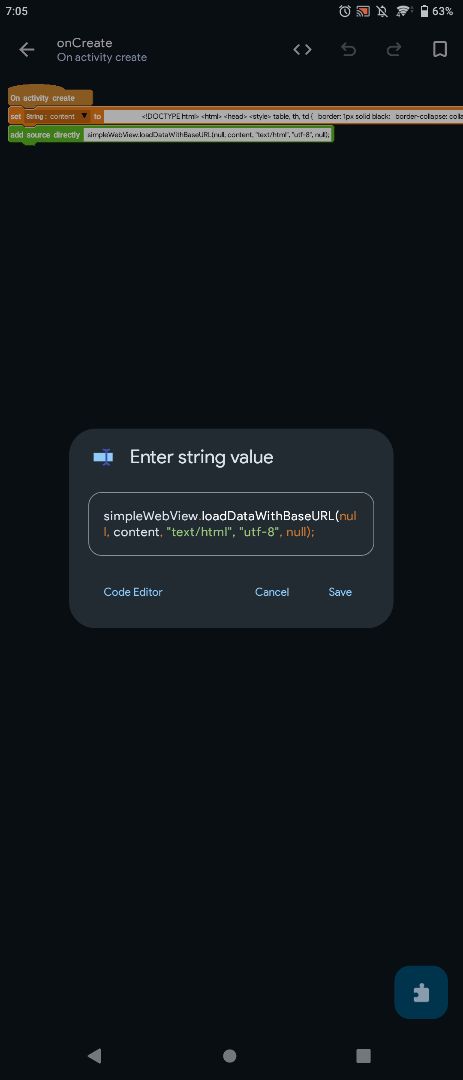
Task: Tap the cast icon in status bar
Action: click(x=363, y=11)
